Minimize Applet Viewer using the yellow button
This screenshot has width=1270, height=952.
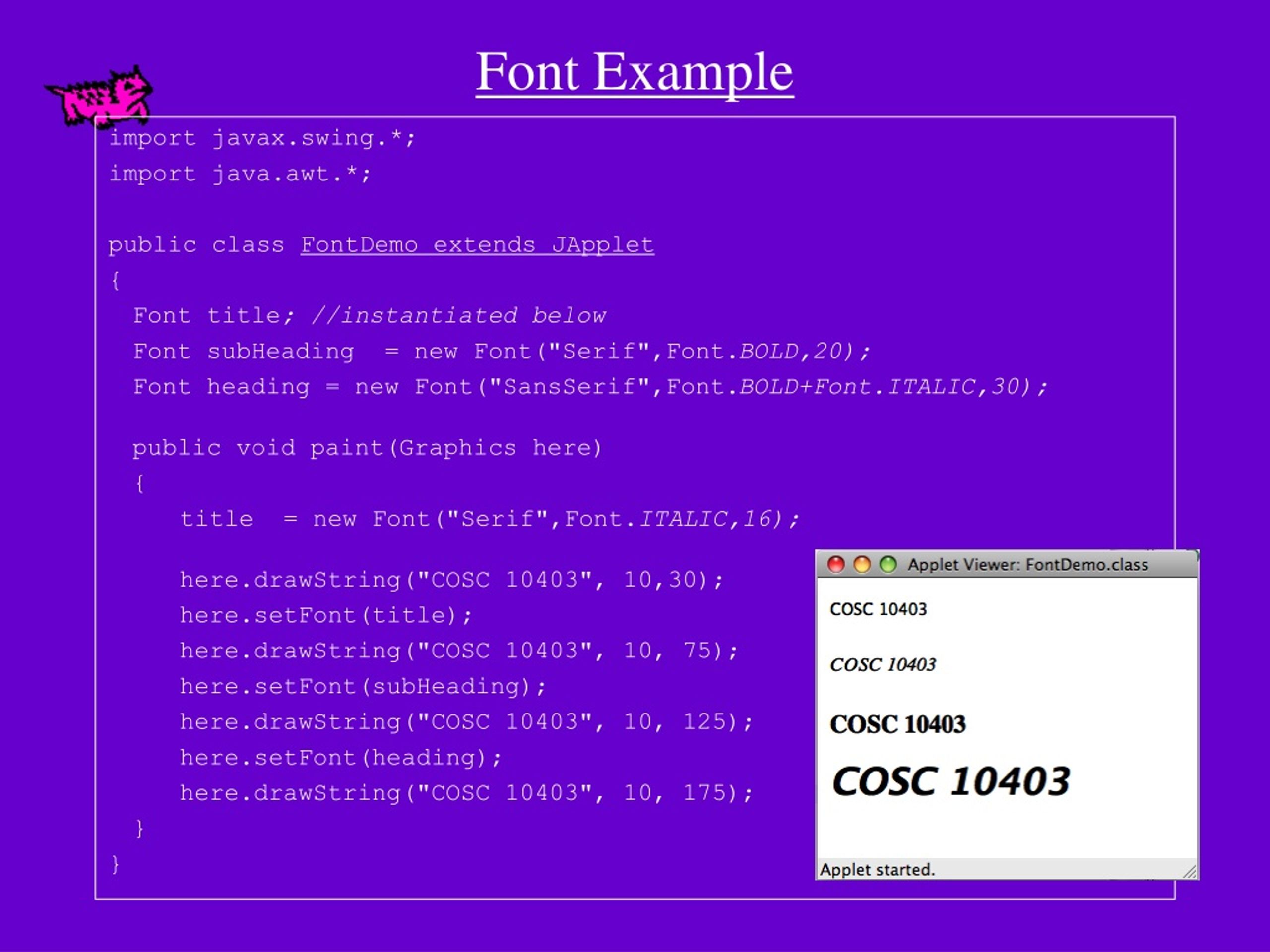(x=862, y=565)
